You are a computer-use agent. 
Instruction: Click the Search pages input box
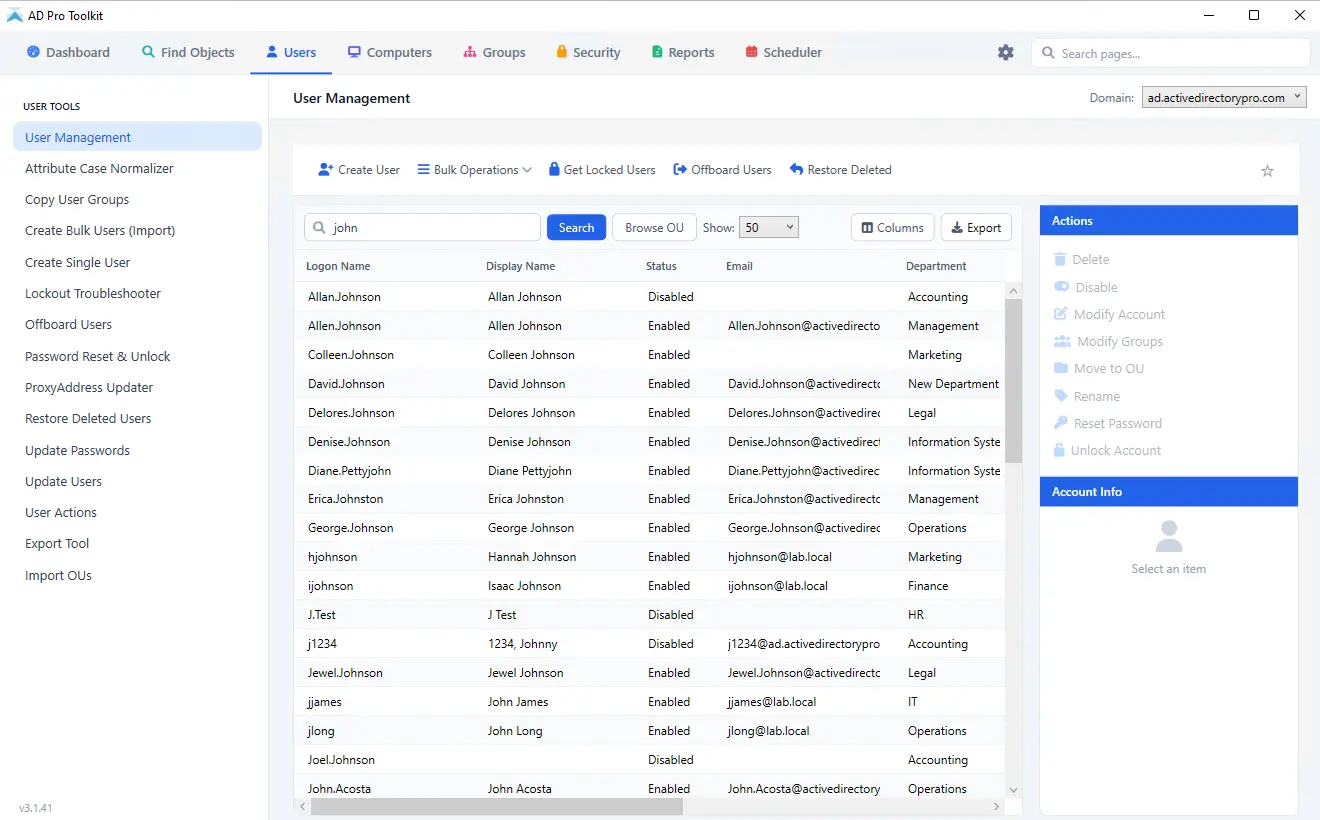1170,53
